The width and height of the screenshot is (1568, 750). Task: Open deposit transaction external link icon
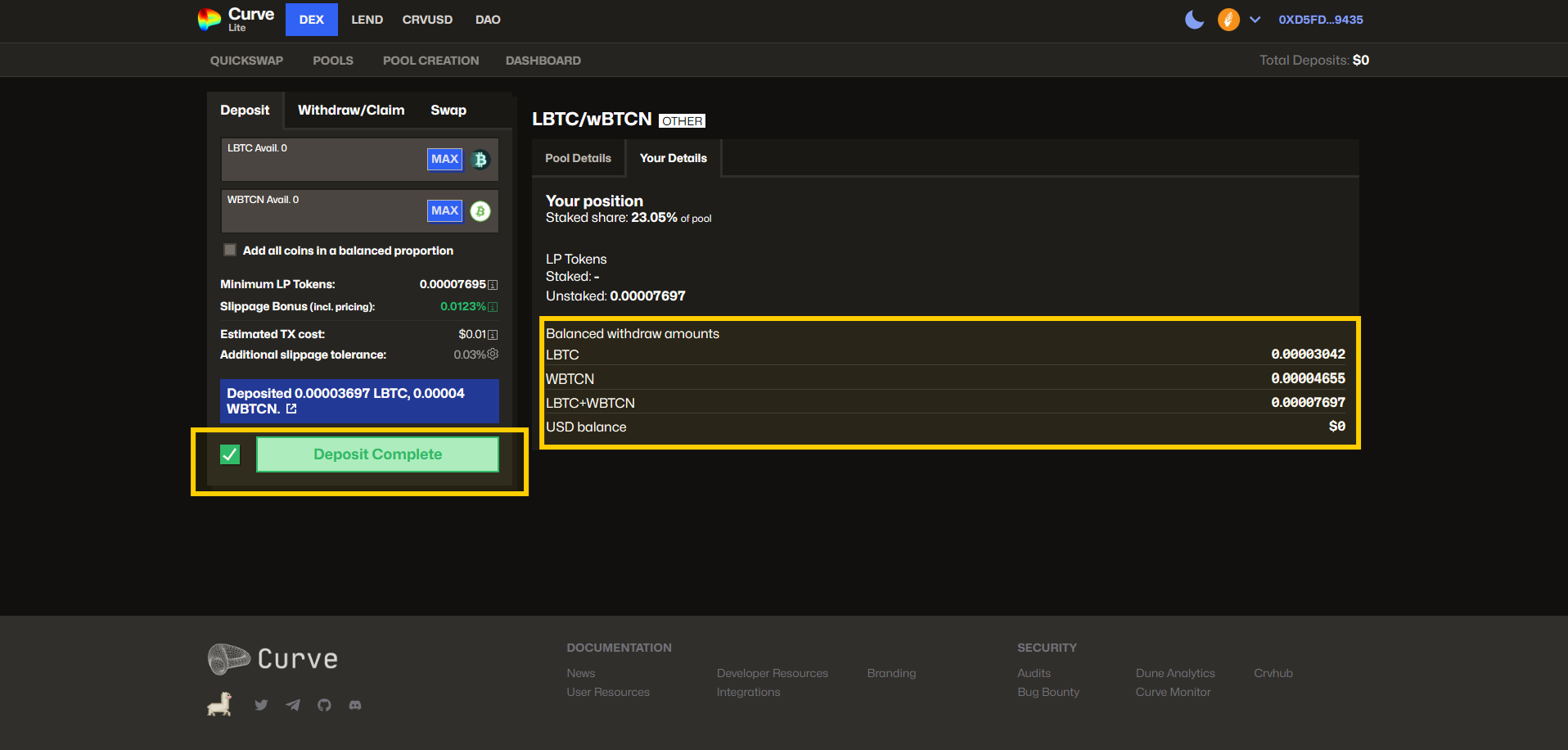coord(291,409)
